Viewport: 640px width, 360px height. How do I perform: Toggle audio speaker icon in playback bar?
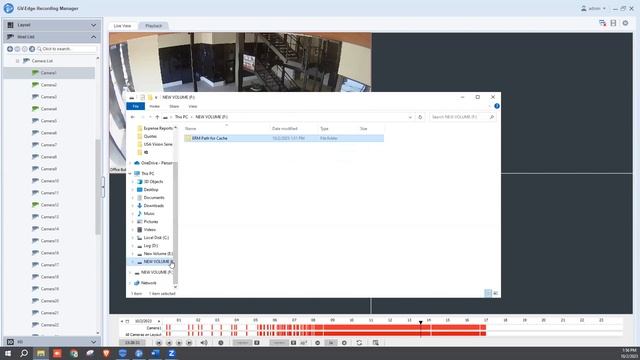point(204,343)
